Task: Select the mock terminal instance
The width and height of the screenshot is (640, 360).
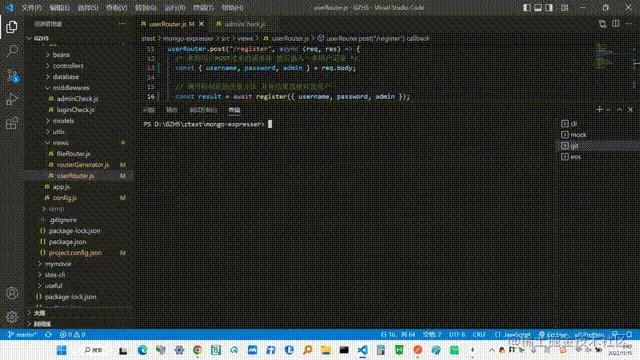Action: click(598, 135)
